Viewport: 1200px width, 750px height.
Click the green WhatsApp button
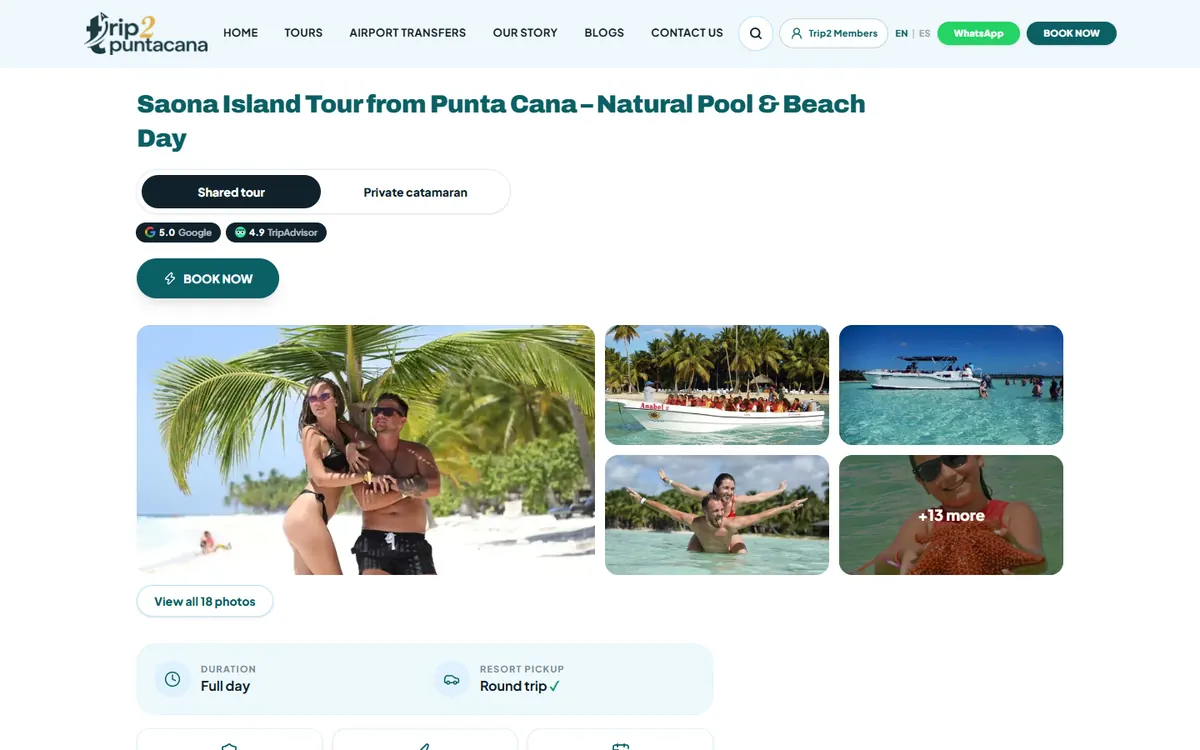pyautogui.click(x=978, y=33)
